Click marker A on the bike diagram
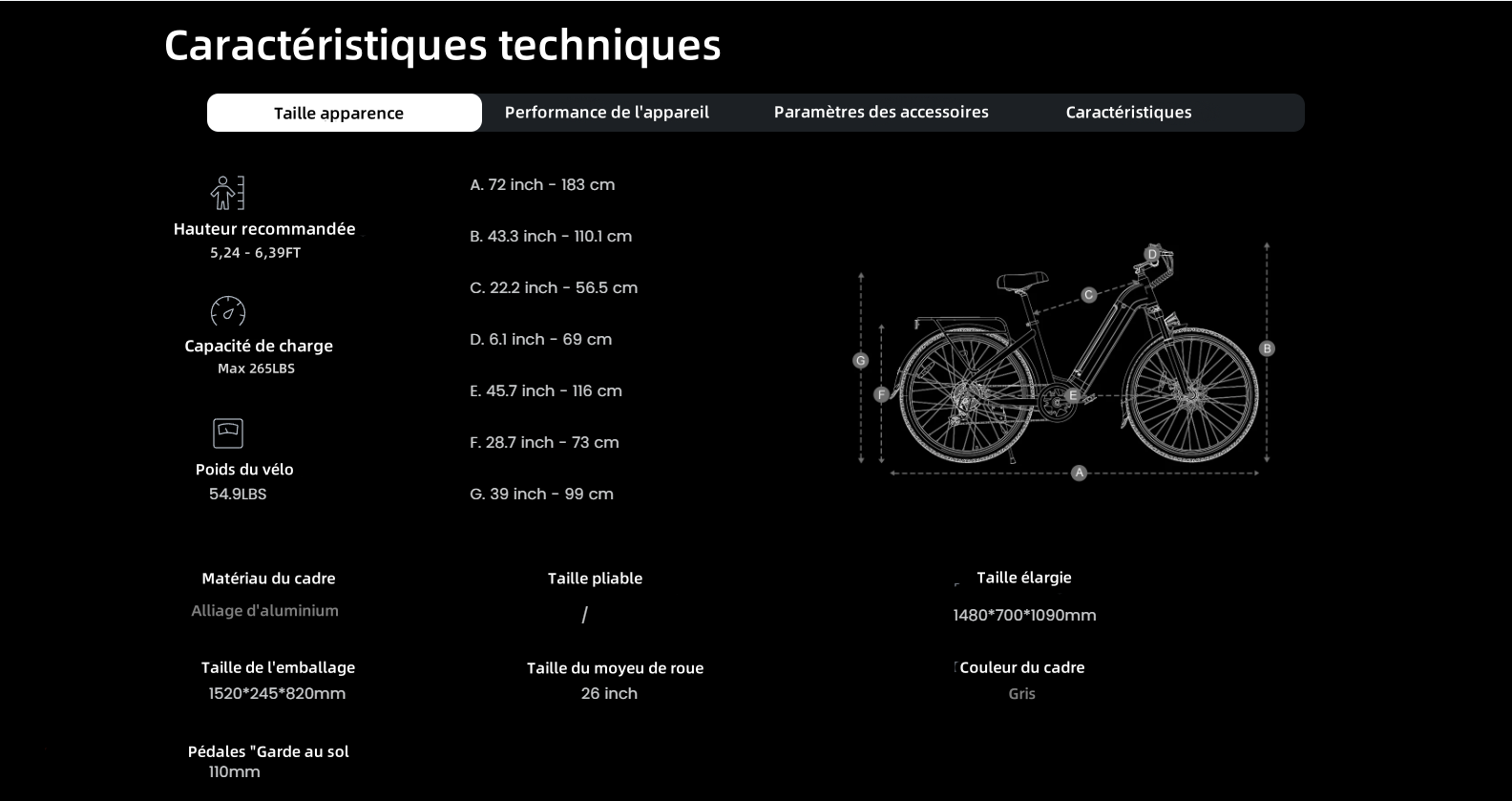 click(x=1079, y=473)
